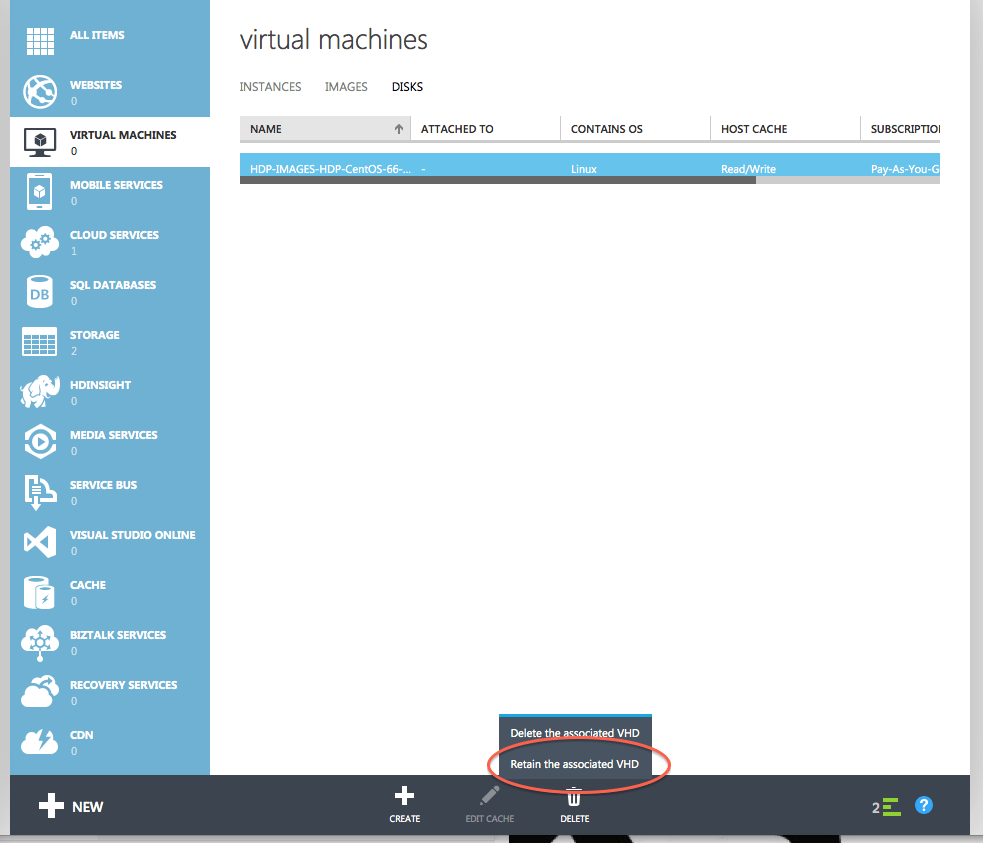Select the HDP-IMAGES-HDP-CentOS disk row

point(330,168)
